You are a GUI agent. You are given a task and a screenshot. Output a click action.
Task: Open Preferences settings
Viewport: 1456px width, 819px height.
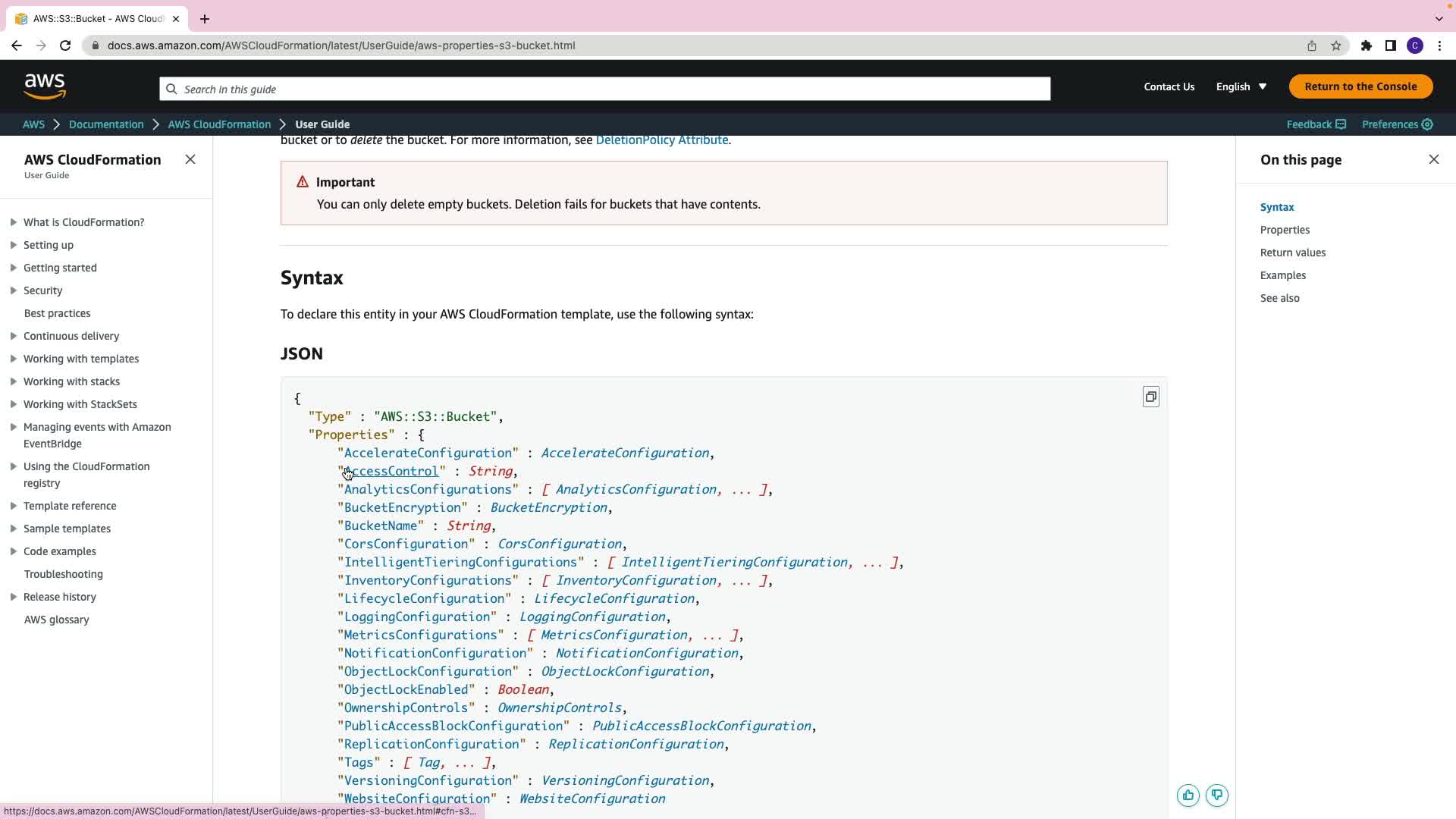click(1397, 124)
